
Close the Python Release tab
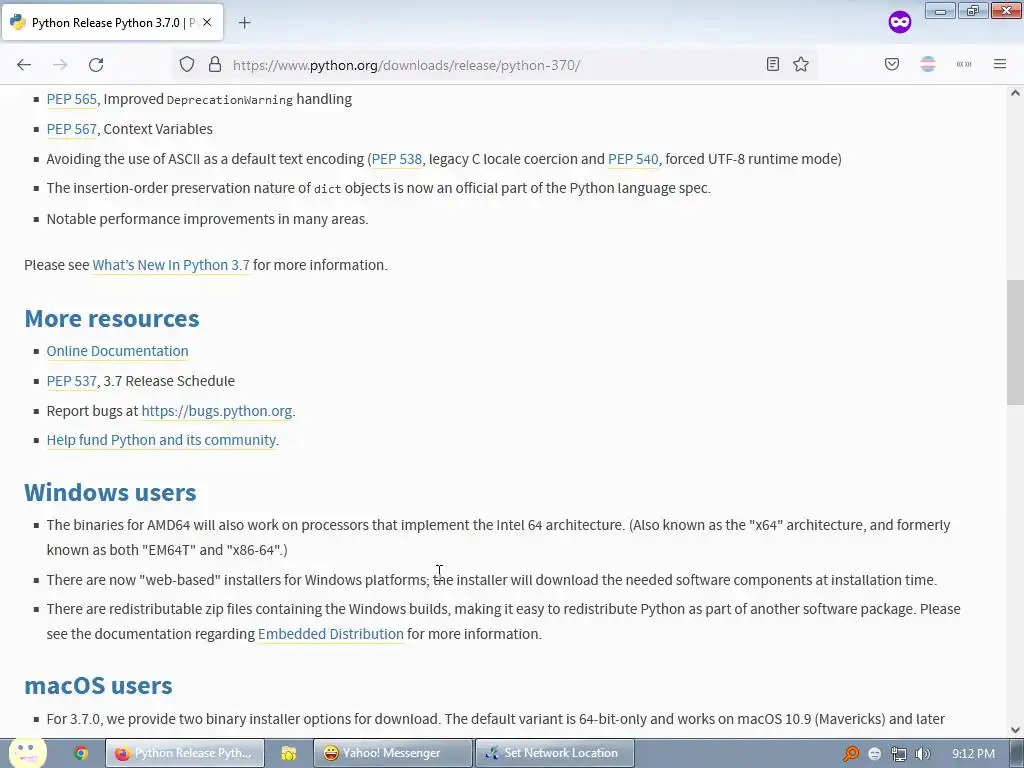pyautogui.click(x=207, y=22)
